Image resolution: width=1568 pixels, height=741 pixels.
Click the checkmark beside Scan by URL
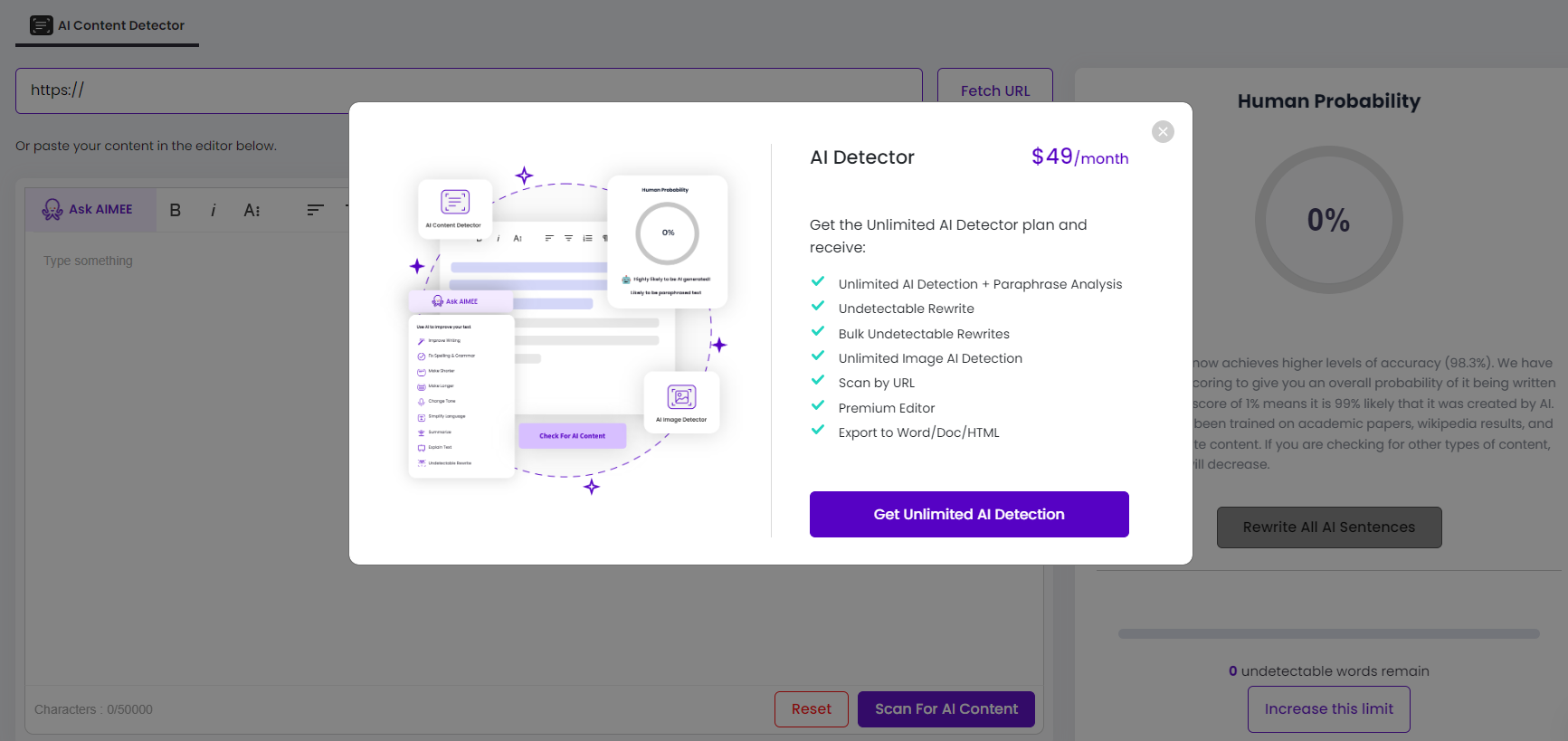click(818, 381)
